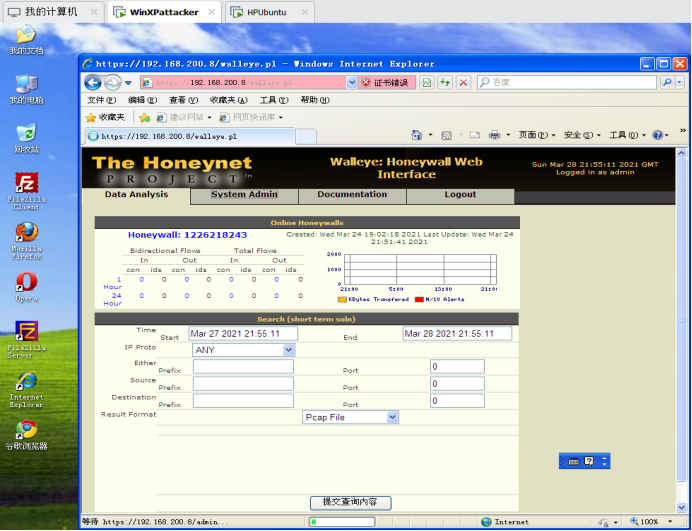The height and width of the screenshot is (531, 692).
Task: Refresh the page with the green arrows icon
Action: click(x=445, y=83)
